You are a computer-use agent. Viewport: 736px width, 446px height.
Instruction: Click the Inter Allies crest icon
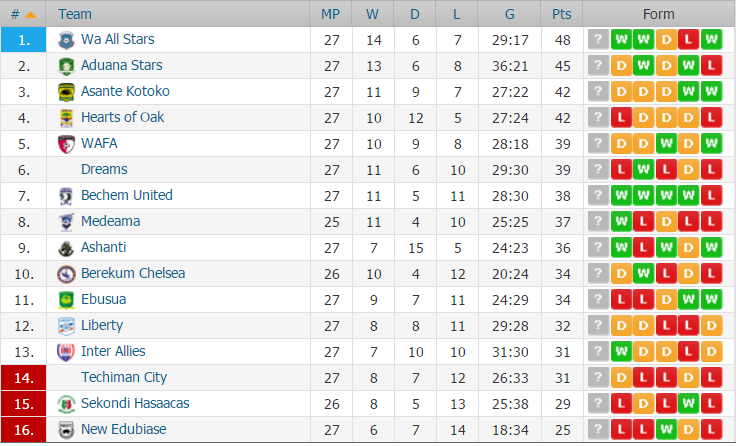pyautogui.click(x=66, y=352)
